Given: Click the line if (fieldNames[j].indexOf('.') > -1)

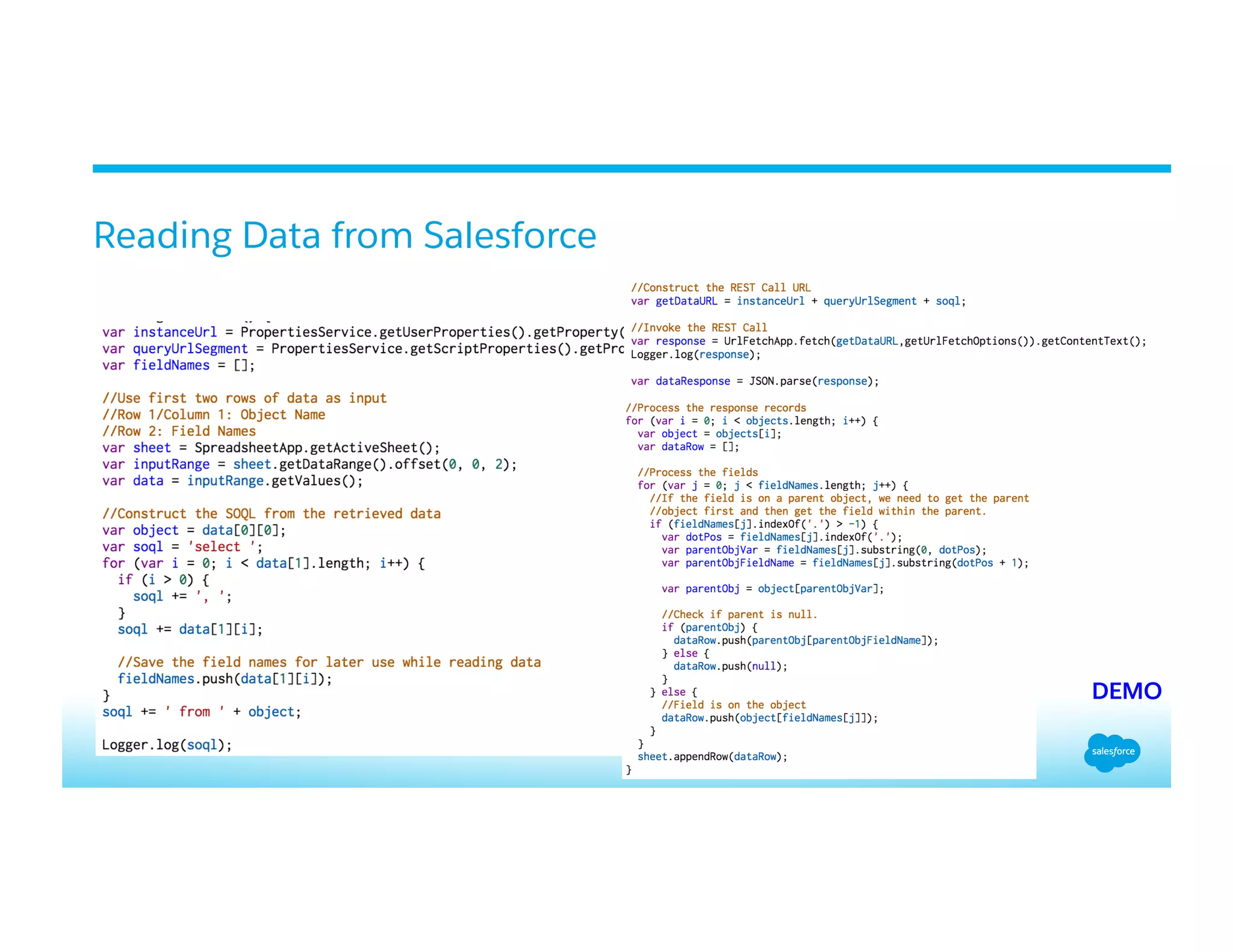Looking at the screenshot, I should coord(764,524).
